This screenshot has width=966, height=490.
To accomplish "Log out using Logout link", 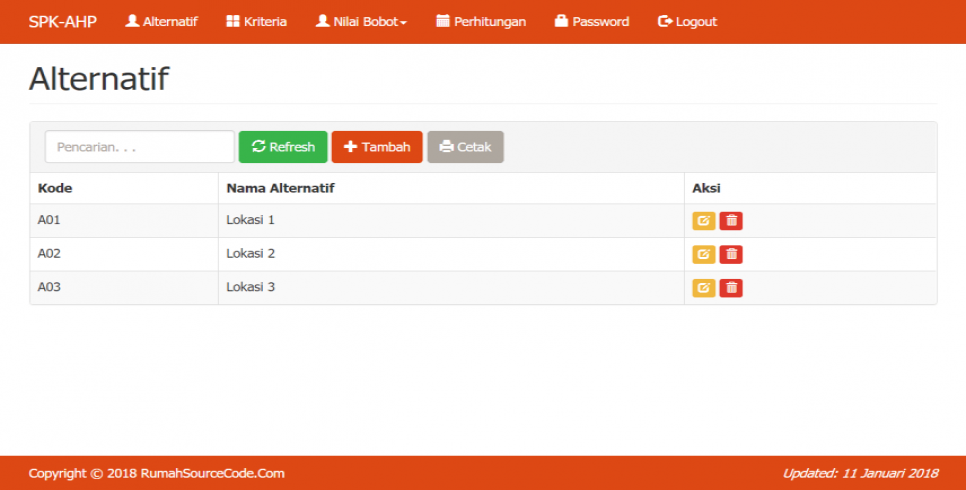I will tap(688, 22).
